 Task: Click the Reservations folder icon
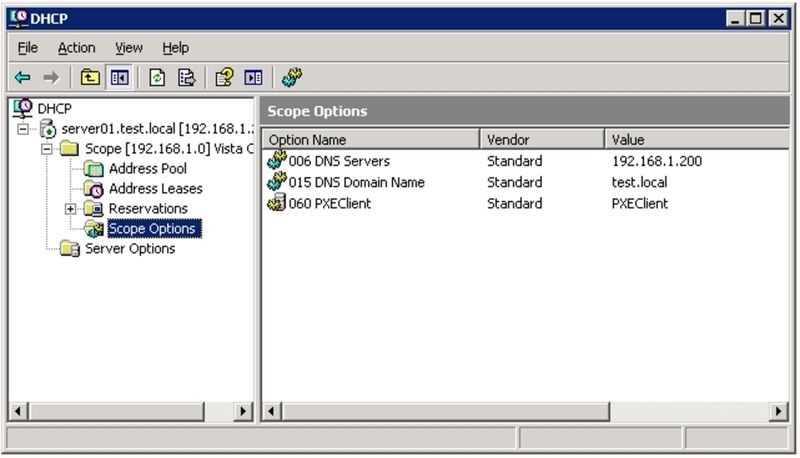pyautogui.click(x=93, y=209)
